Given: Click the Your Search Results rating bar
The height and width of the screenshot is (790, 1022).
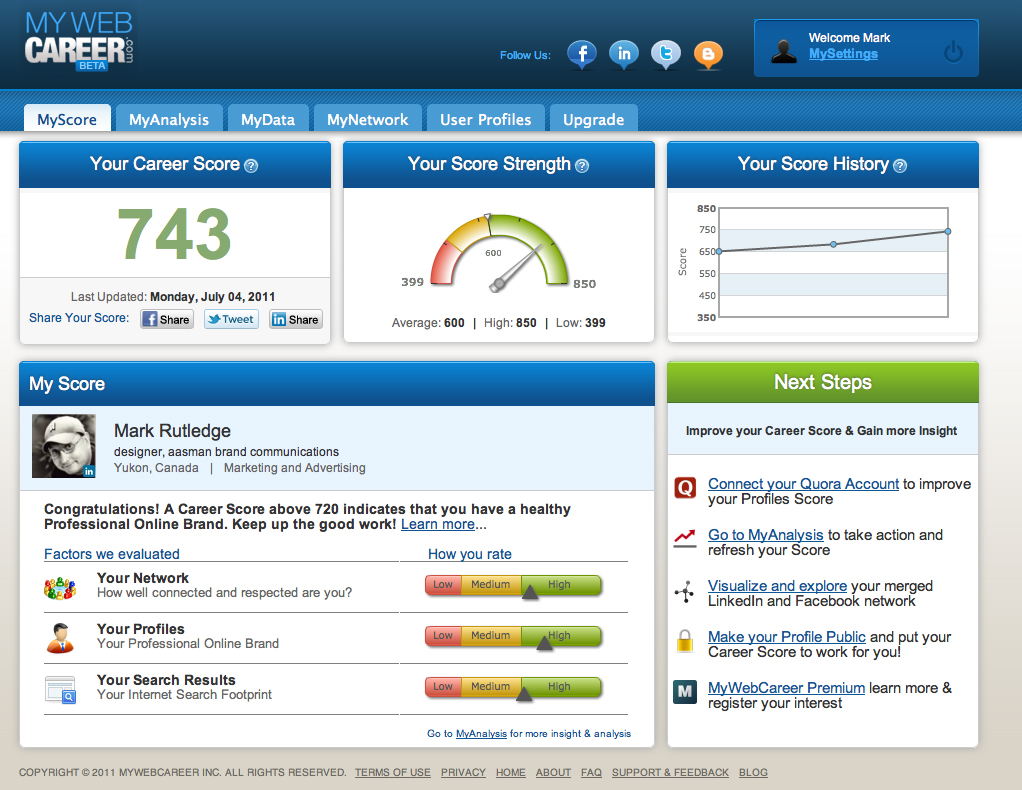Looking at the screenshot, I should click(513, 687).
